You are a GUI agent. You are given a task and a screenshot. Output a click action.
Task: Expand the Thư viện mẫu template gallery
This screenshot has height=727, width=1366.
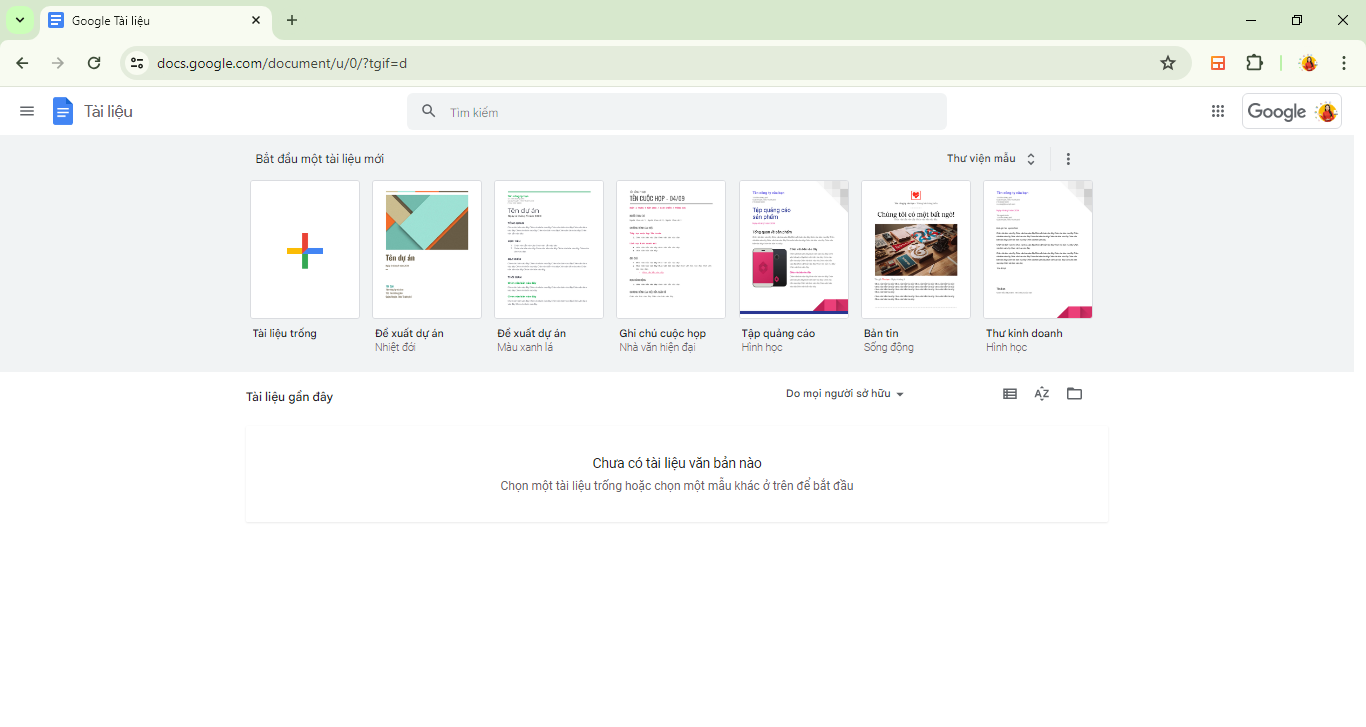991,159
